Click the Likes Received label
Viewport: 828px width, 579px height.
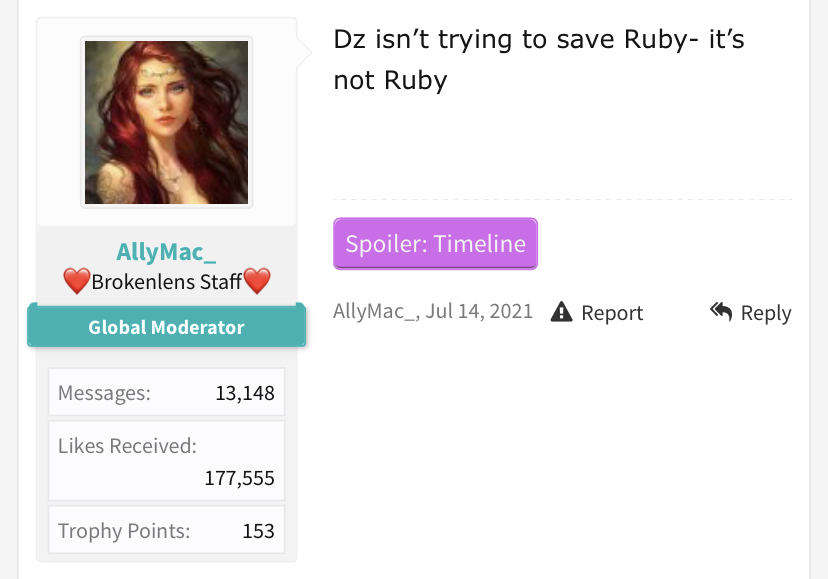[127, 446]
